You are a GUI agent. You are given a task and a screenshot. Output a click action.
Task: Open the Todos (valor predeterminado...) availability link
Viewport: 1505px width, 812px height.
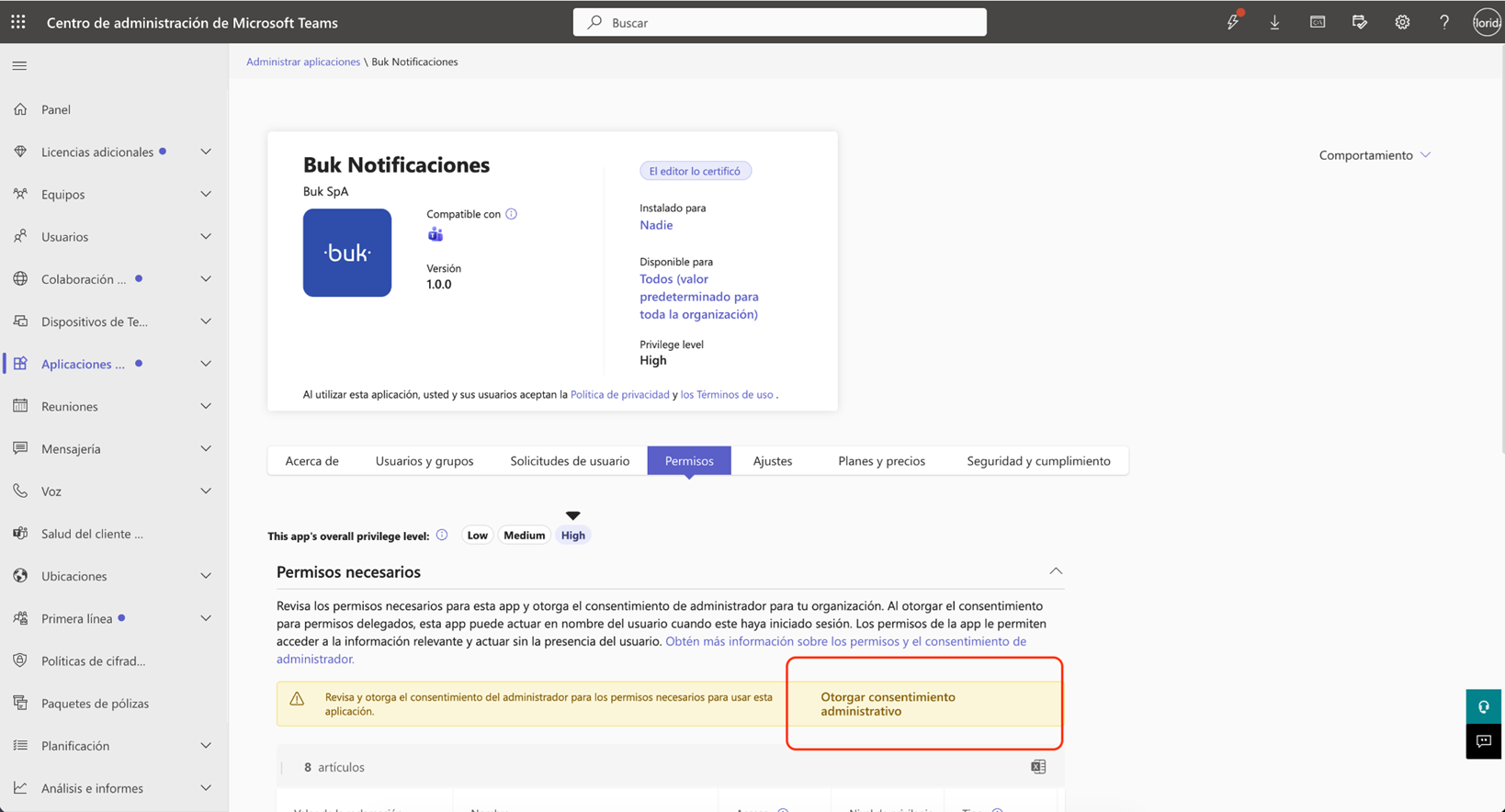[x=699, y=297]
